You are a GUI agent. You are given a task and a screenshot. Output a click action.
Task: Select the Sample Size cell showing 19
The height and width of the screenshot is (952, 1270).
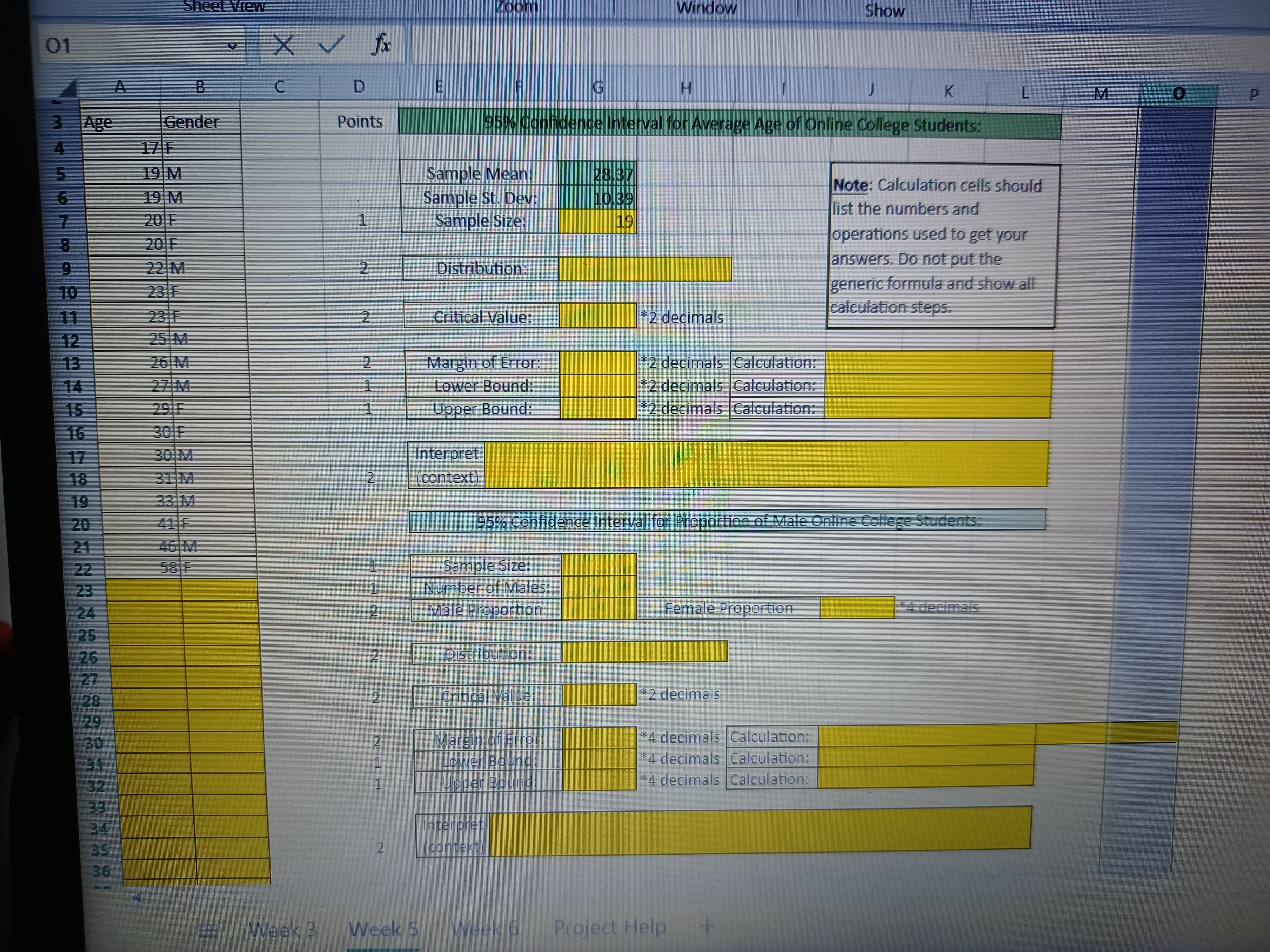(x=597, y=221)
